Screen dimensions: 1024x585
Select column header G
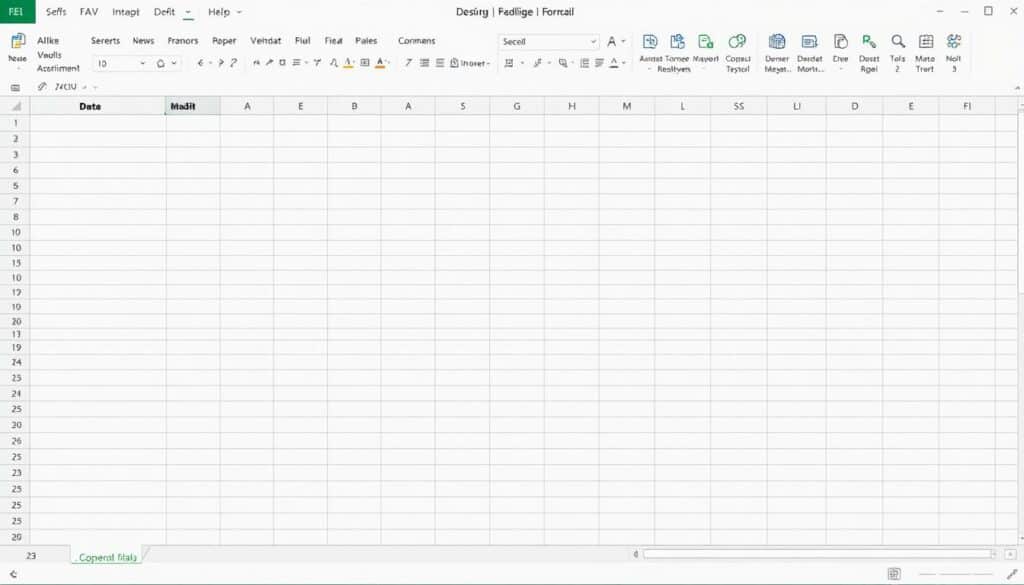(x=517, y=106)
